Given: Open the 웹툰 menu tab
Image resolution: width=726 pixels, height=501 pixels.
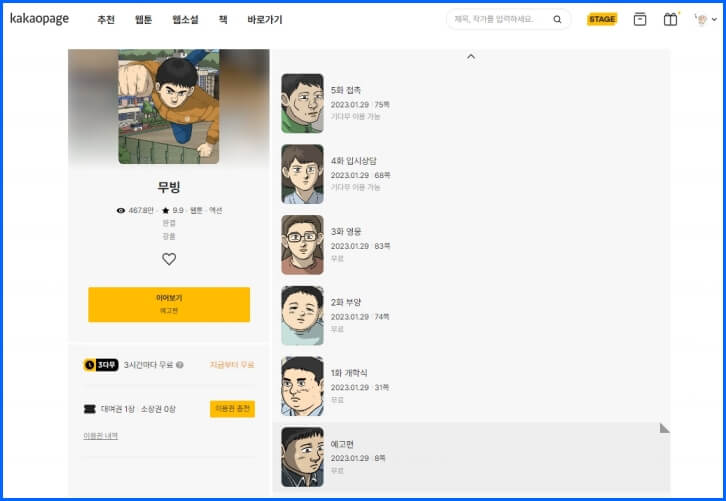Looking at the screenshot, I should [x=143, y=19].
